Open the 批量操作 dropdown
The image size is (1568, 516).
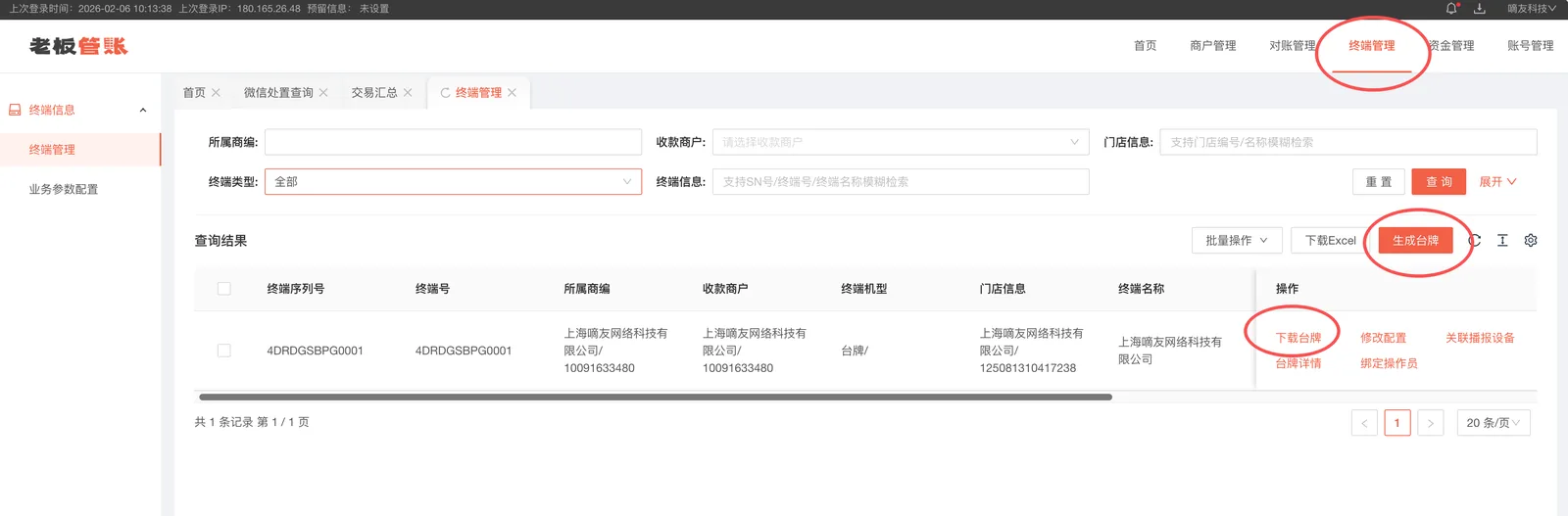pyautogui.click(x=1237, y=241)
